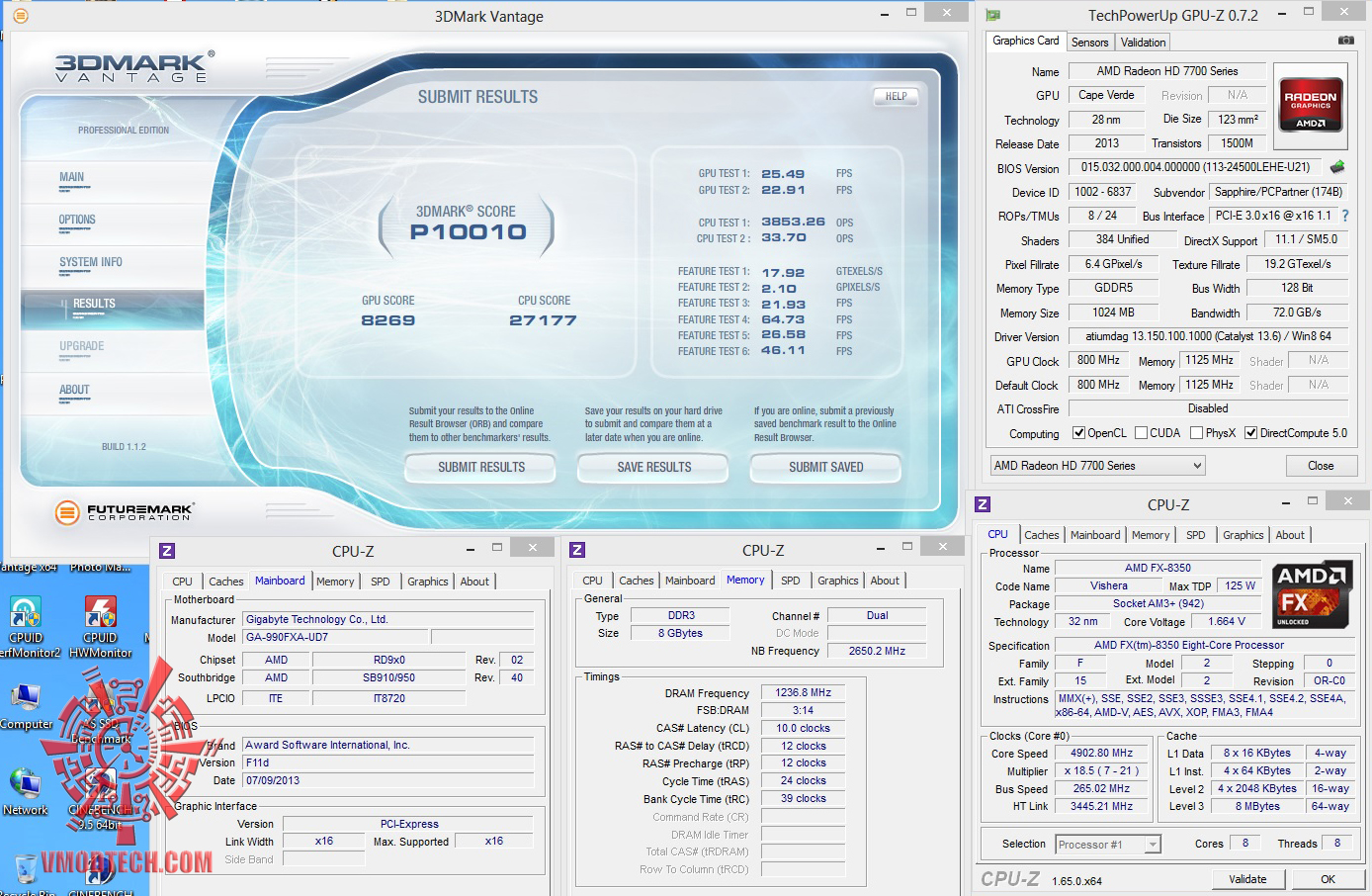This screenshot has height=896, width=1372.
Task: Enable the CUDA checkbox
Action: tap(1142, 433)
